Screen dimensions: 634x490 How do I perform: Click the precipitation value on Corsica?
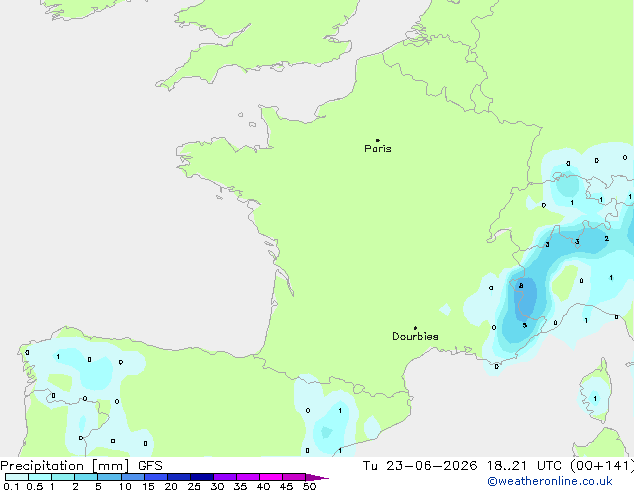[595, 399]
